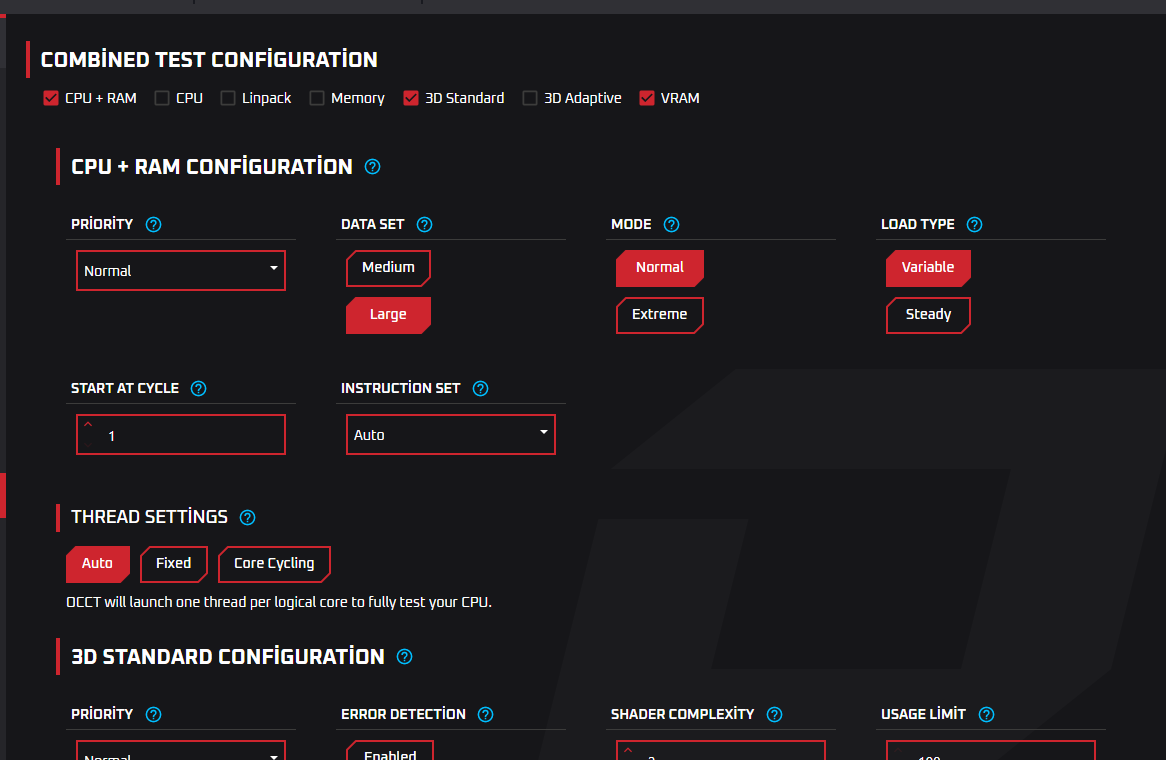
Task: Click the Start At Cycle number field
Action: [190, 436]
